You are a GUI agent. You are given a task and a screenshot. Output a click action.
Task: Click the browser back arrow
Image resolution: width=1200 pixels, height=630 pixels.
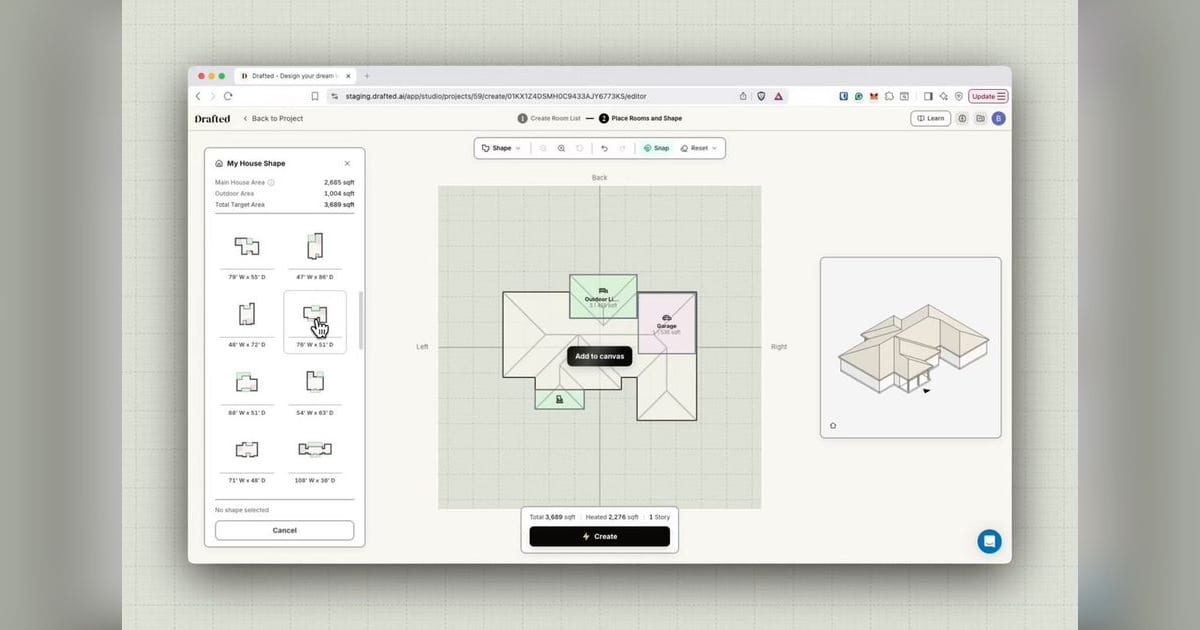pos(198,96)
